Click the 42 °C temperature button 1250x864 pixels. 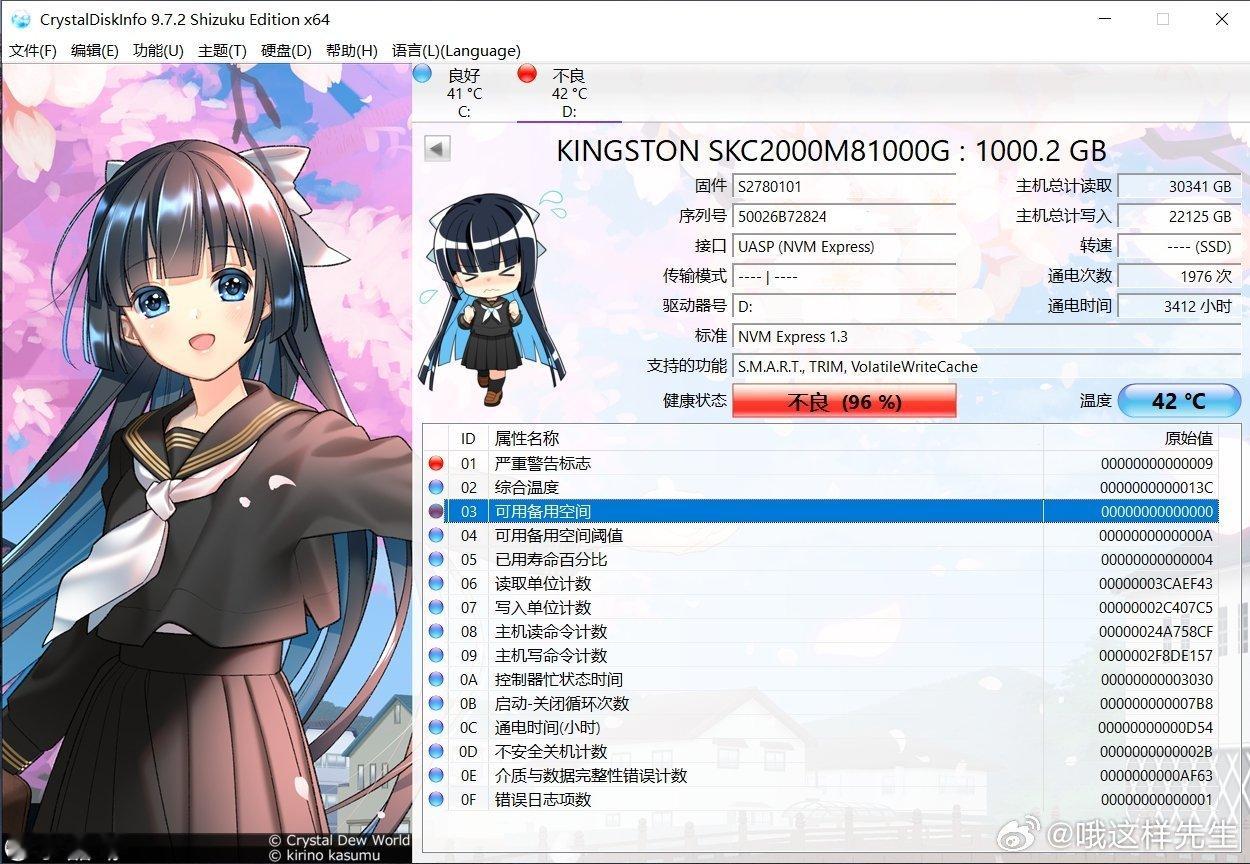point(1179,400)
